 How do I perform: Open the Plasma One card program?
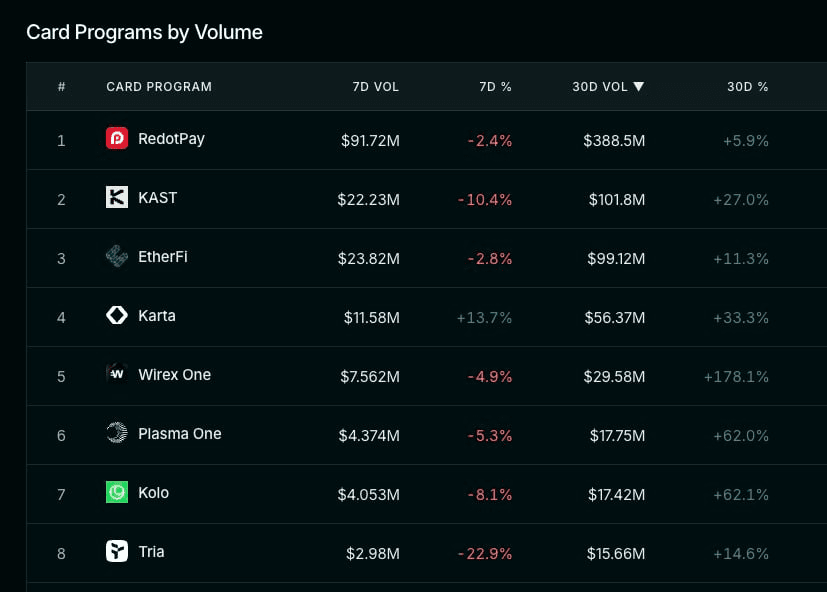(x=180, y=434)
